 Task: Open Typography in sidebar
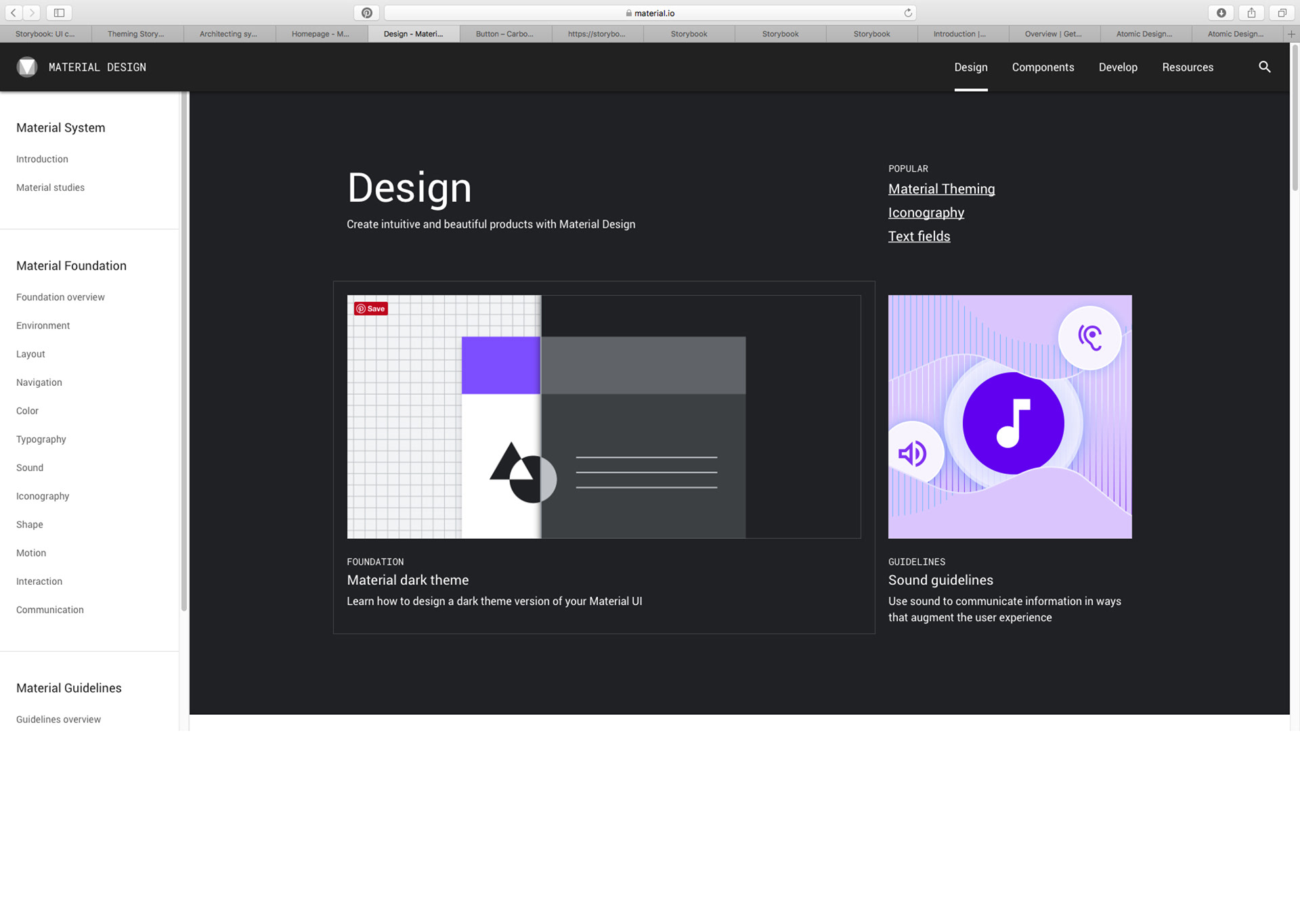[x=41, y=439]
